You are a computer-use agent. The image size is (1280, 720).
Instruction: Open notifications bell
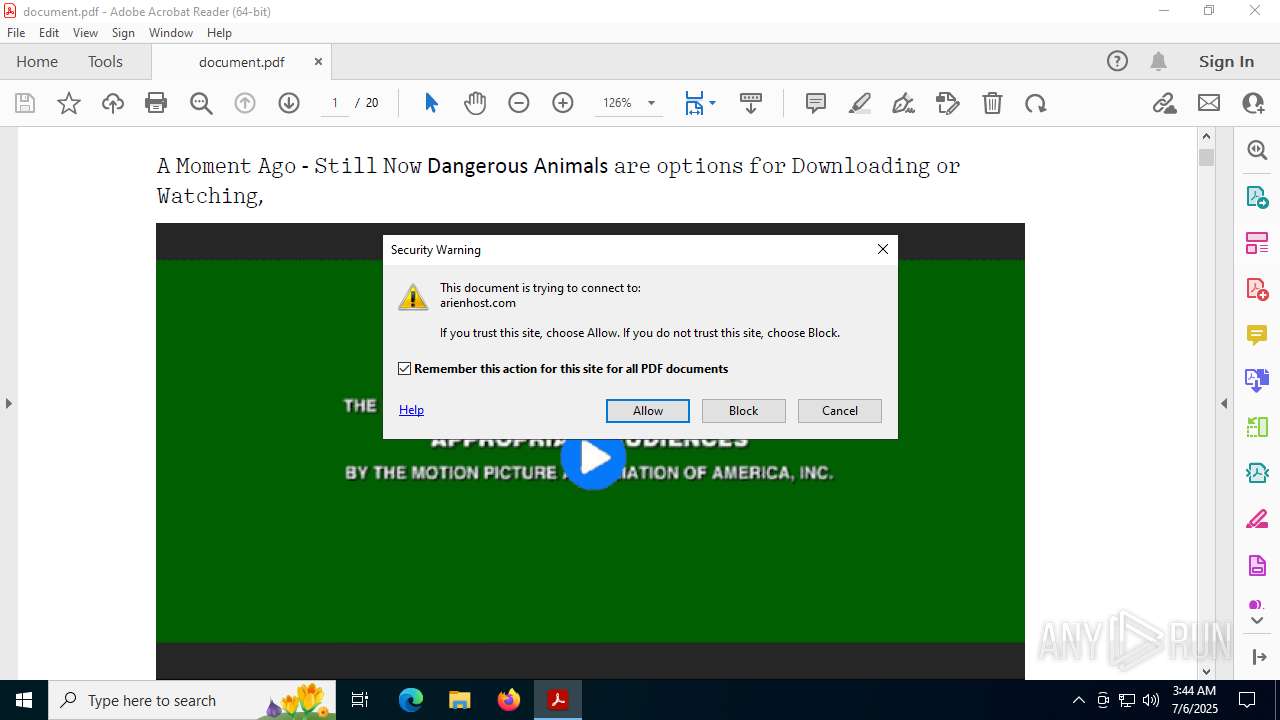pos(1159,61)
